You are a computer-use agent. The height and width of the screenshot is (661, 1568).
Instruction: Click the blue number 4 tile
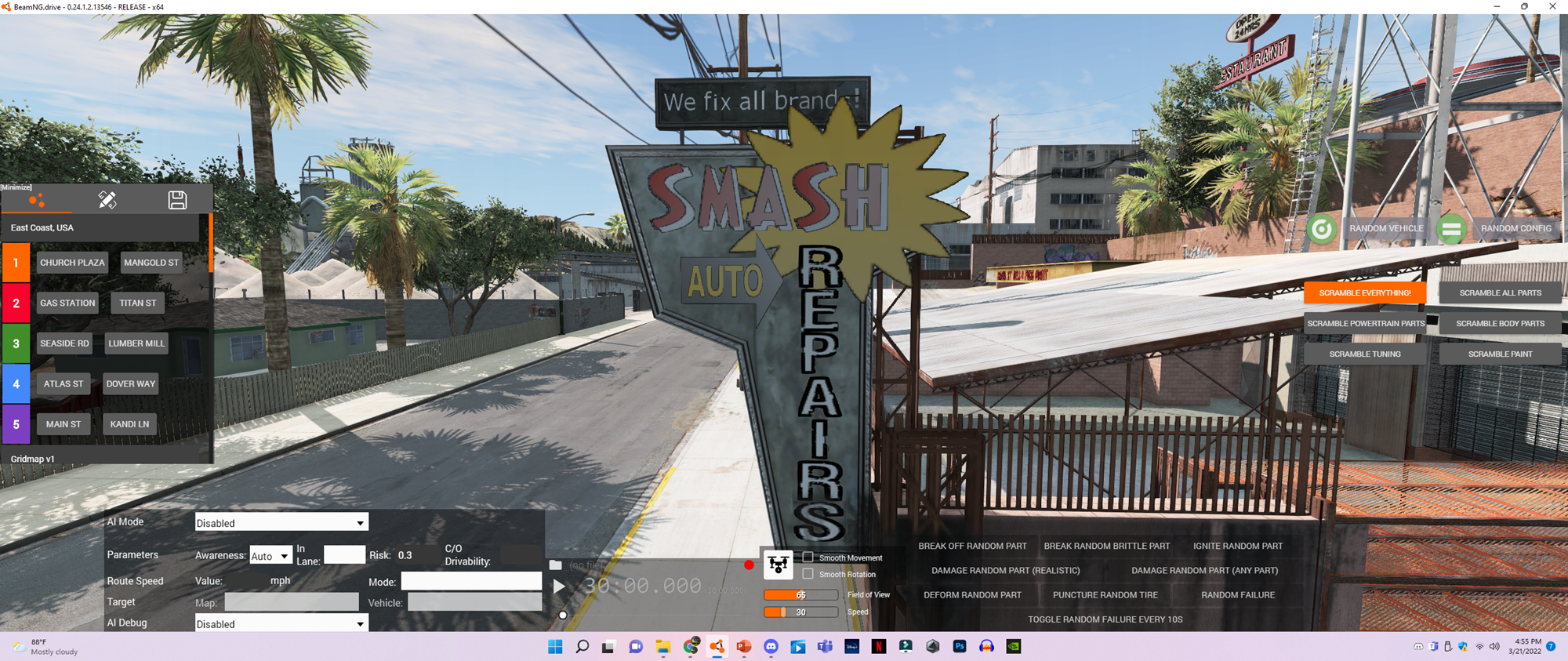16,383
